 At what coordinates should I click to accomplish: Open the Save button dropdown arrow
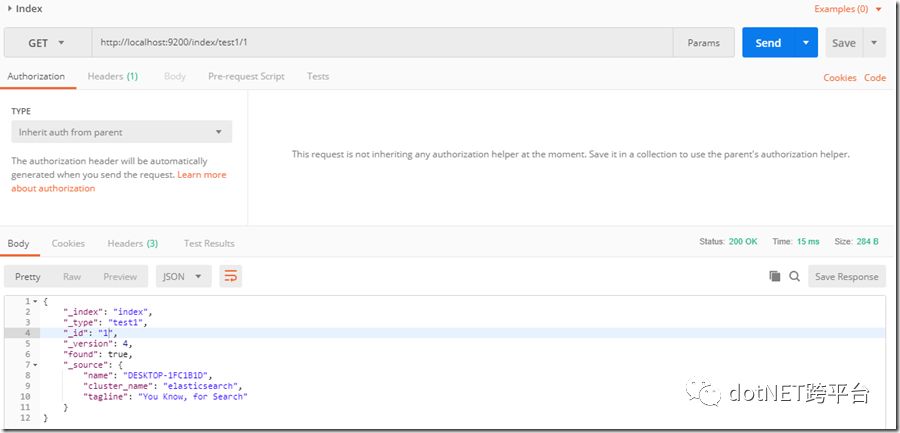(874, 43)
